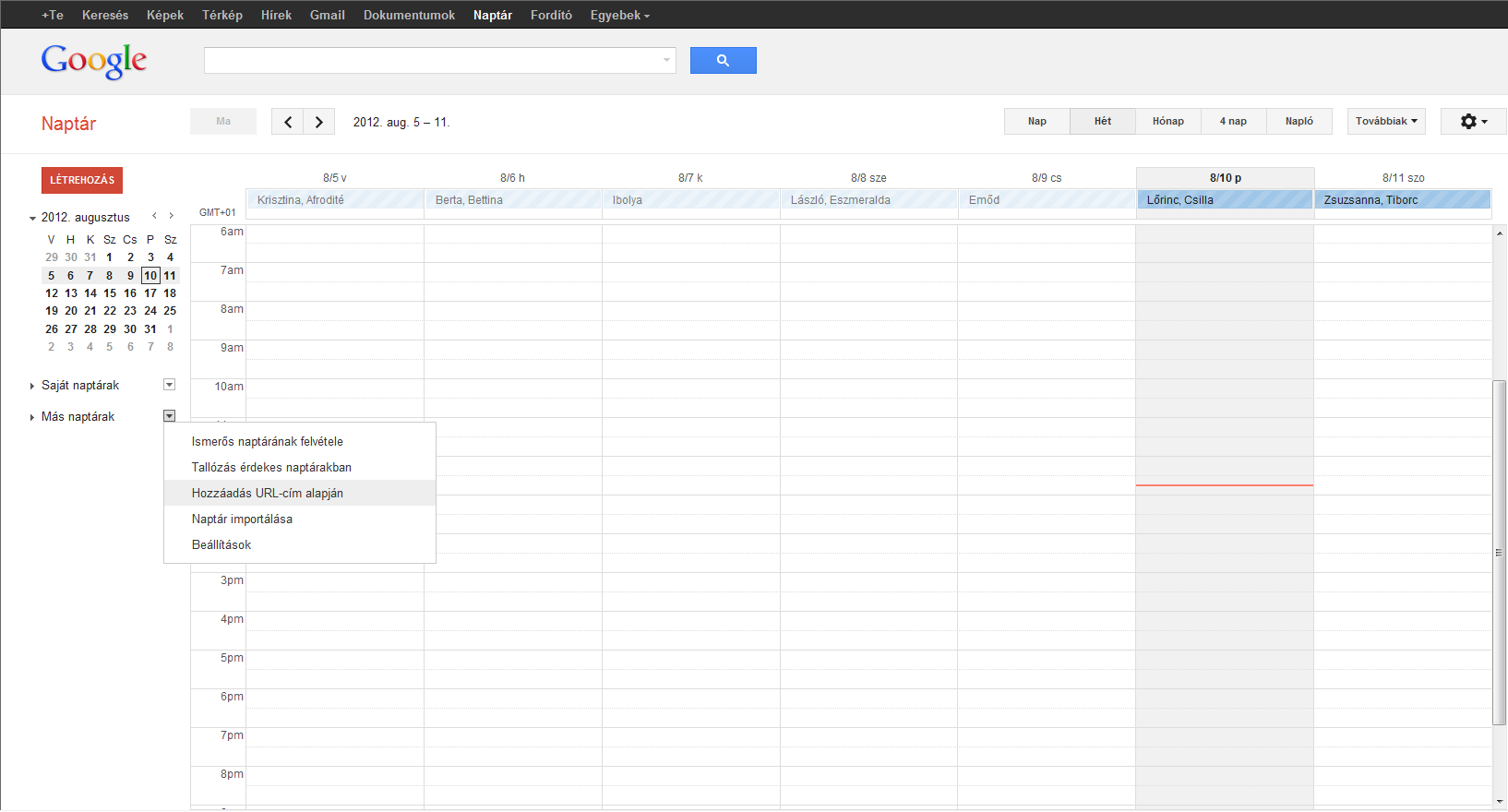Switch to Hónap view
This screenshot has width=1508, height=812.
click(x=1168, y=121)
